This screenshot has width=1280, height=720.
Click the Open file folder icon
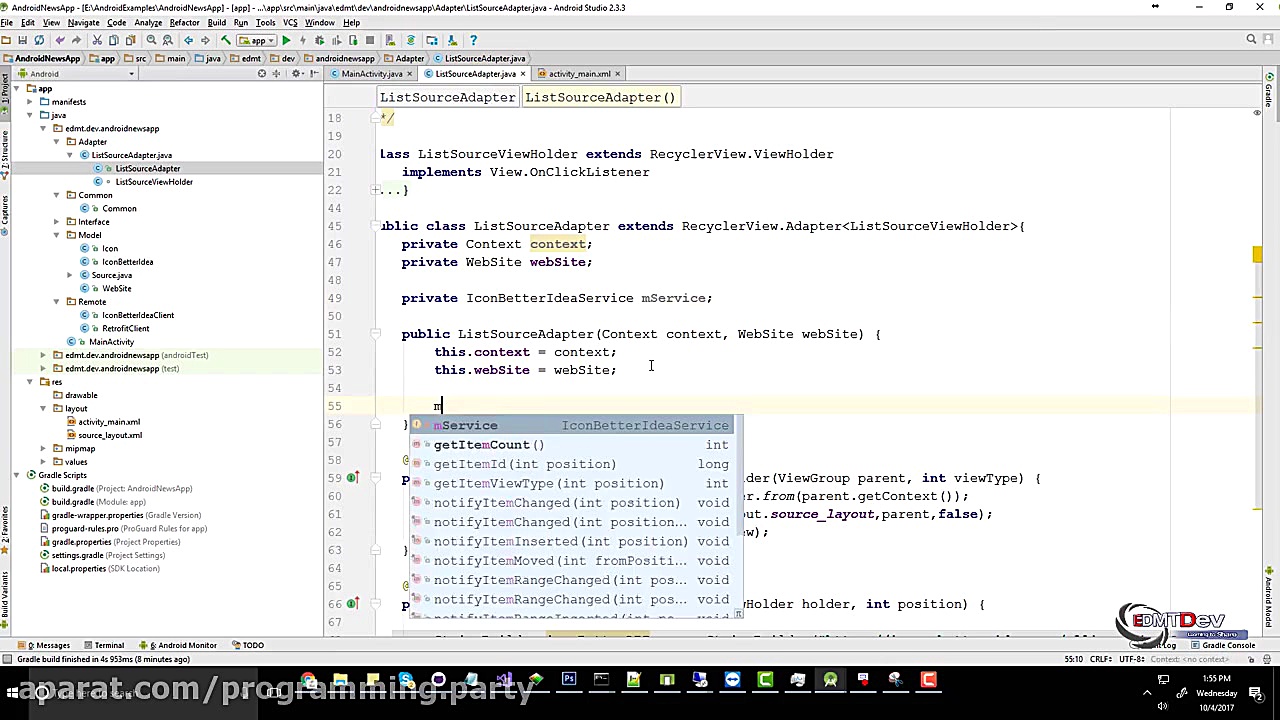[6, 40]
